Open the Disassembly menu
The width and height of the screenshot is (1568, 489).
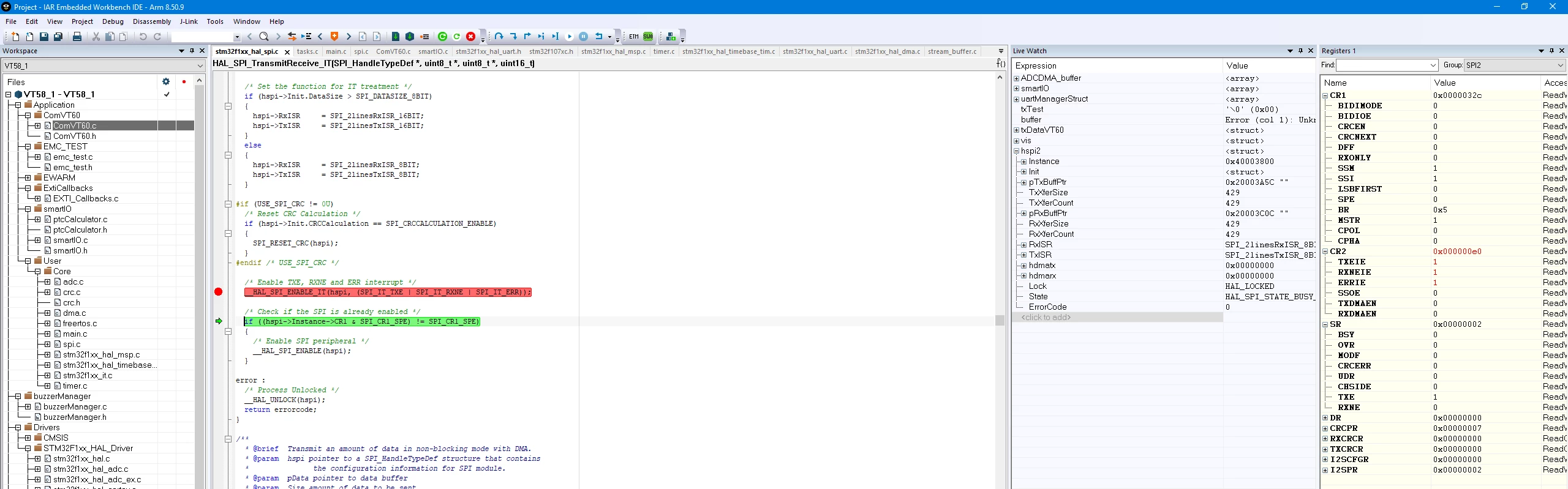click(x=152, y=21)
